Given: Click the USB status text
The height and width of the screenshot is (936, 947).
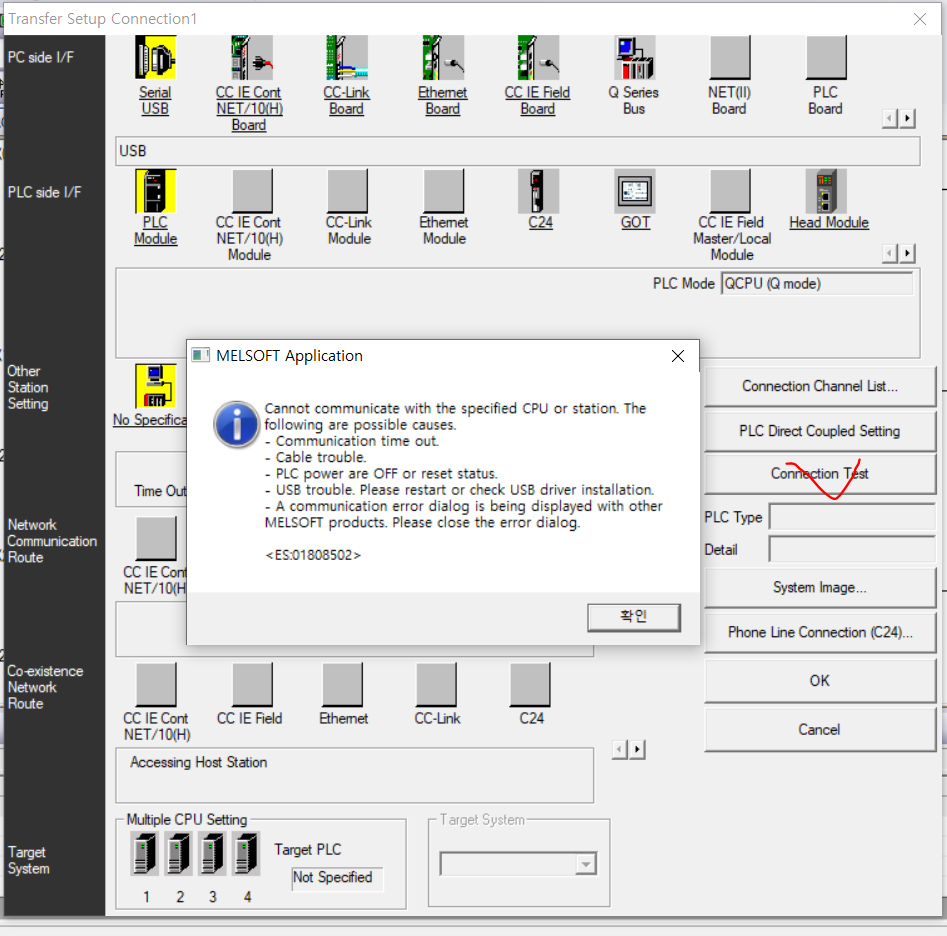Looking at the screenshot, I should [133, 151].
